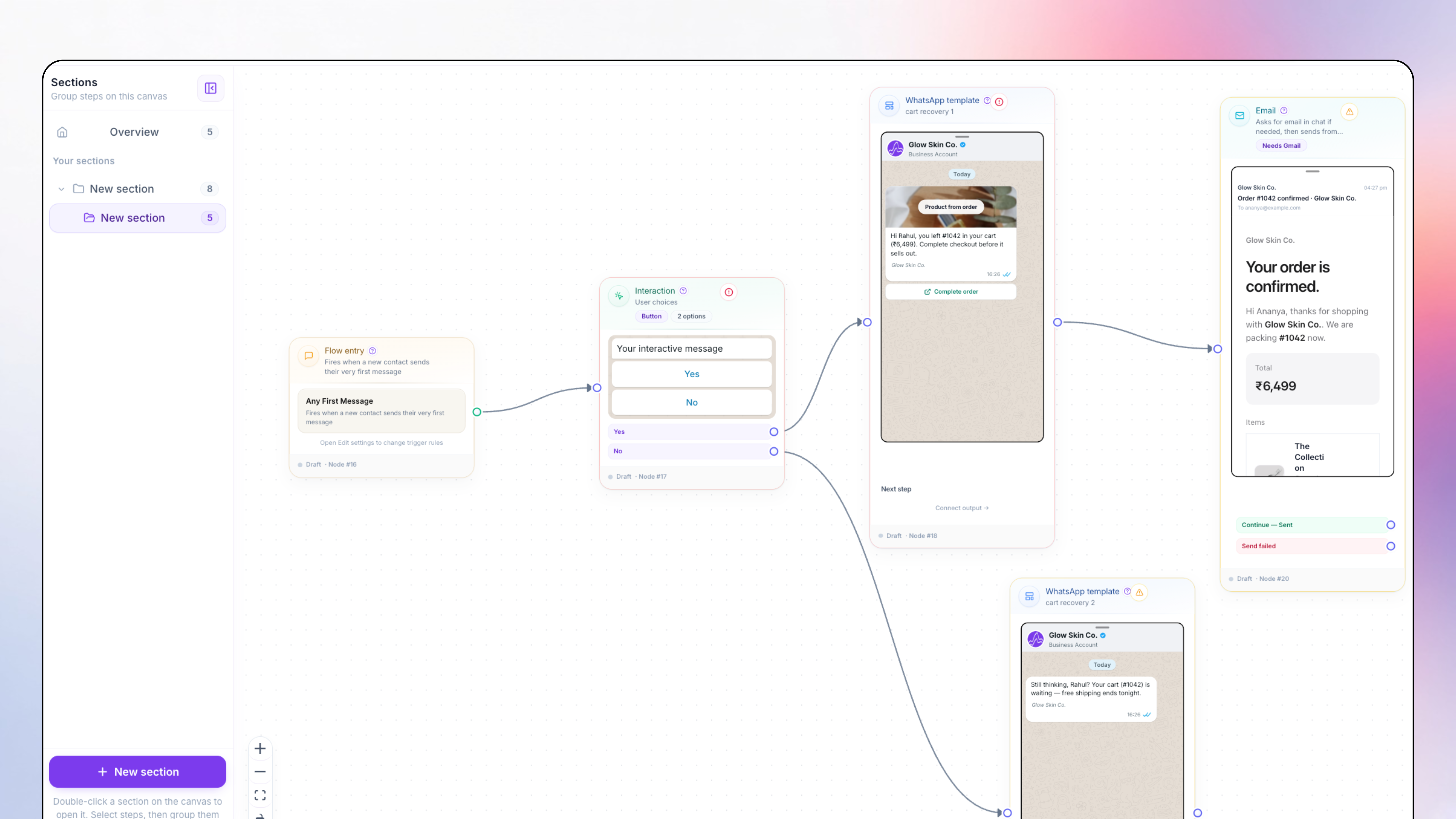This screenshot has height=819, width=1456.
Task: Open help icon next to Email title
Action: [x=1284, y=111]
